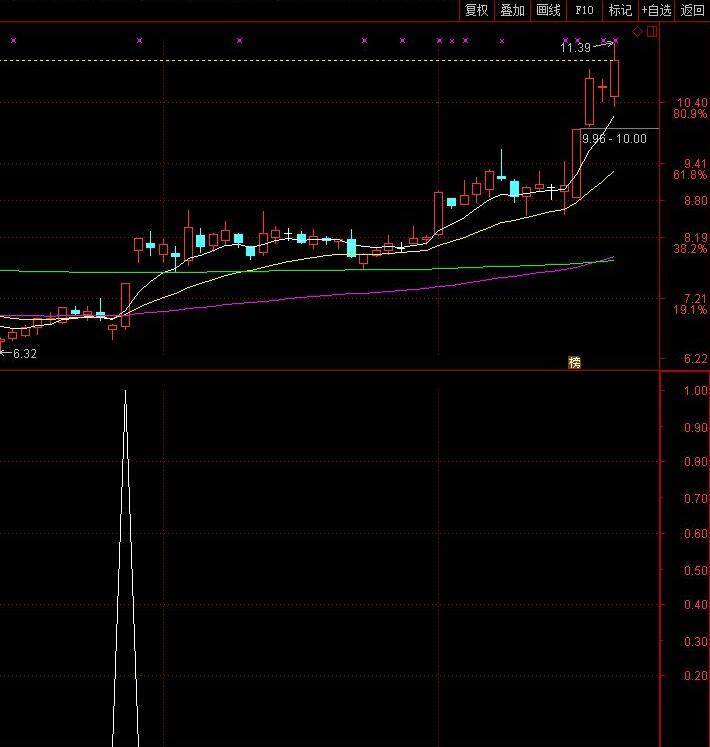The height and width of the screenshot is (747, 710).
Task: Click the 61.8% retracement label
Action: (690, 175)
